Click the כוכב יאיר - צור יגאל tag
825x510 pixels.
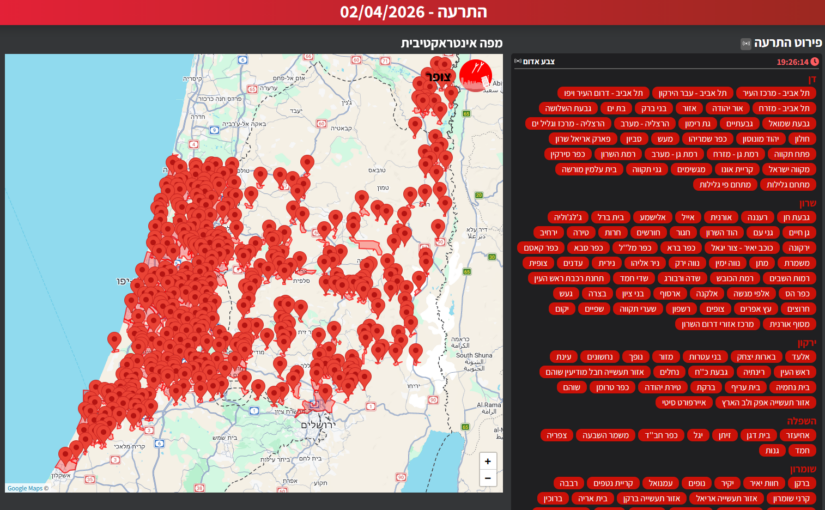[741, 248]
